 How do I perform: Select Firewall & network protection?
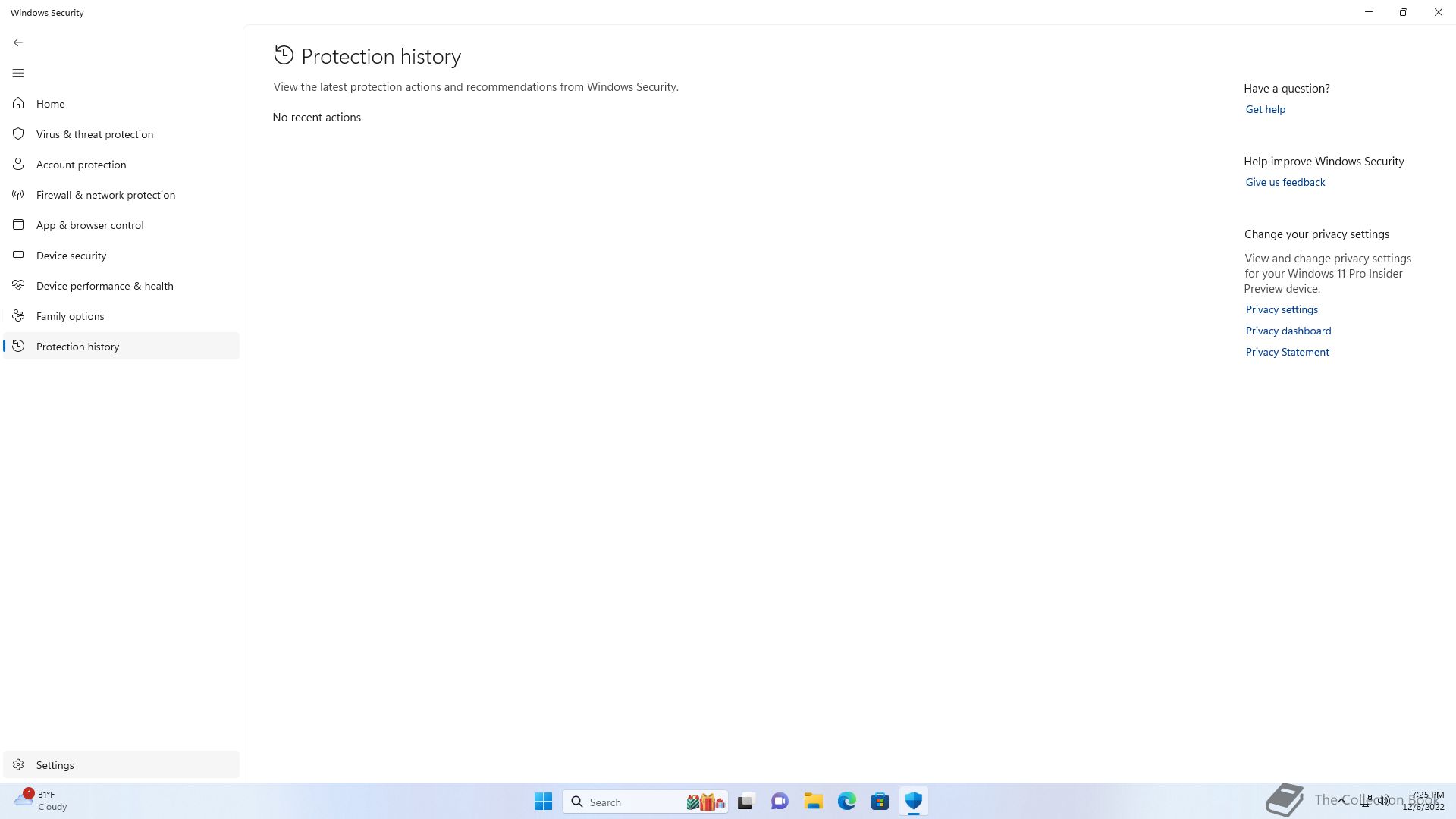click(x=121, y=195)
